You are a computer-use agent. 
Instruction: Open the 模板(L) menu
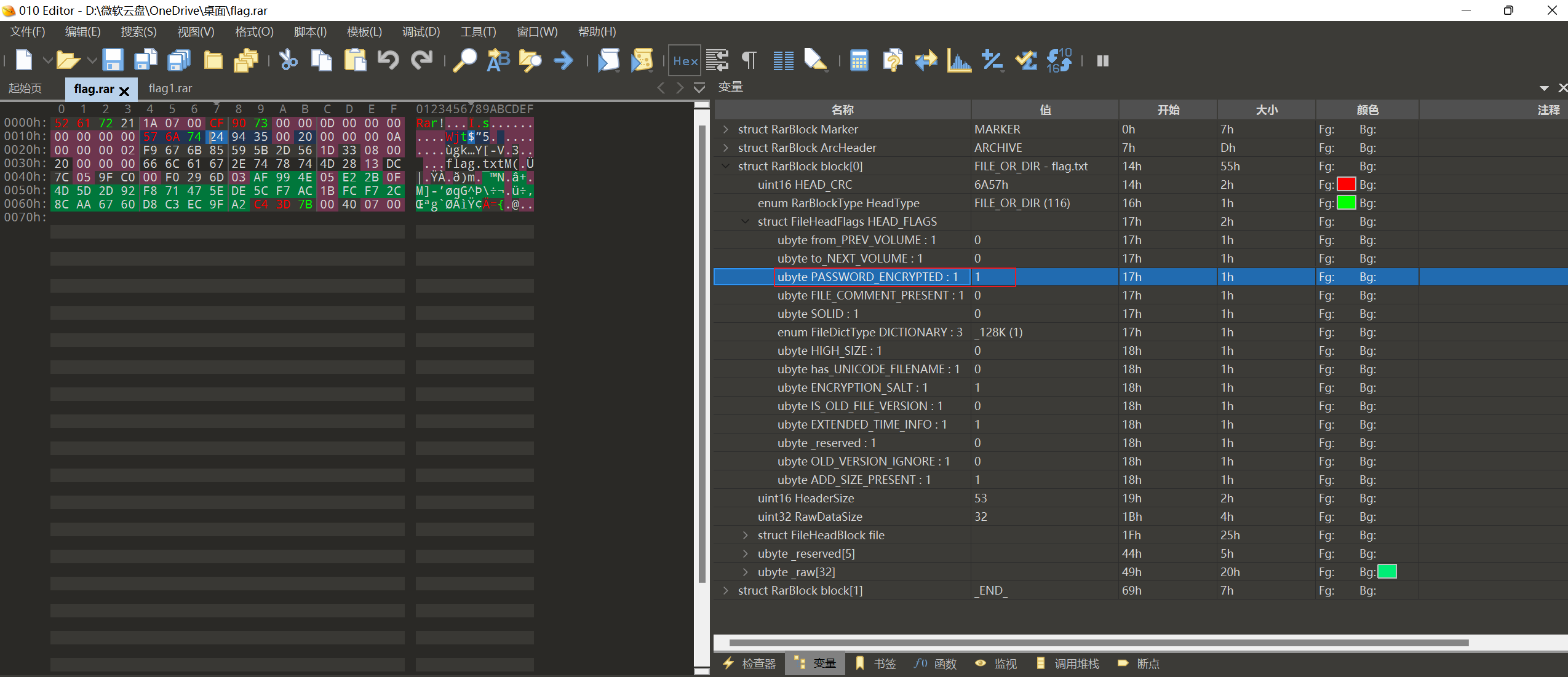364,31
